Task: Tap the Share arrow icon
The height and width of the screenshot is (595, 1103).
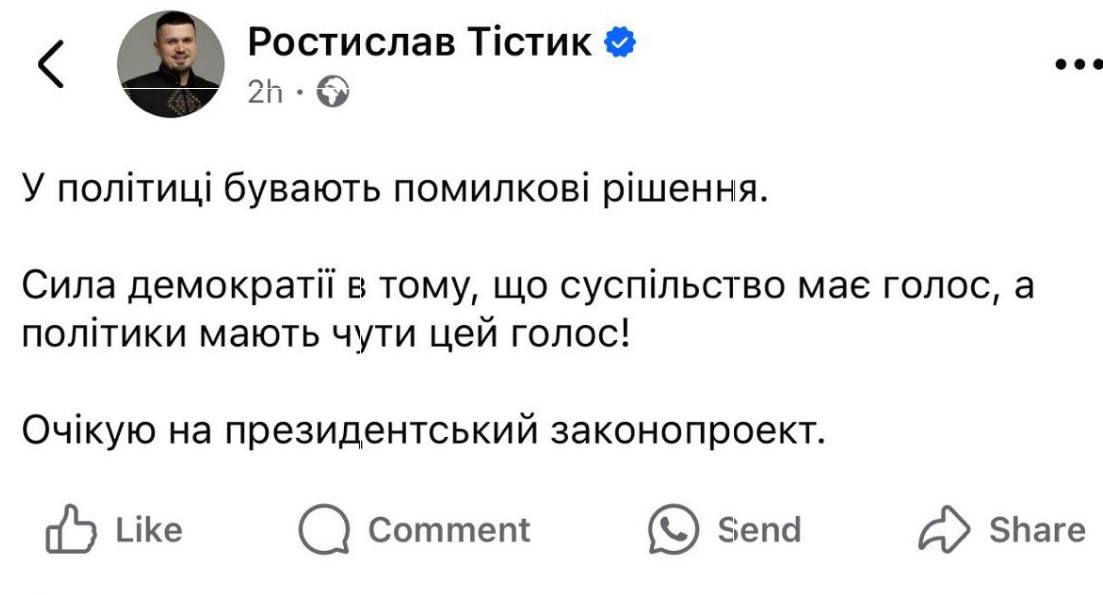Action: (944, 530)
